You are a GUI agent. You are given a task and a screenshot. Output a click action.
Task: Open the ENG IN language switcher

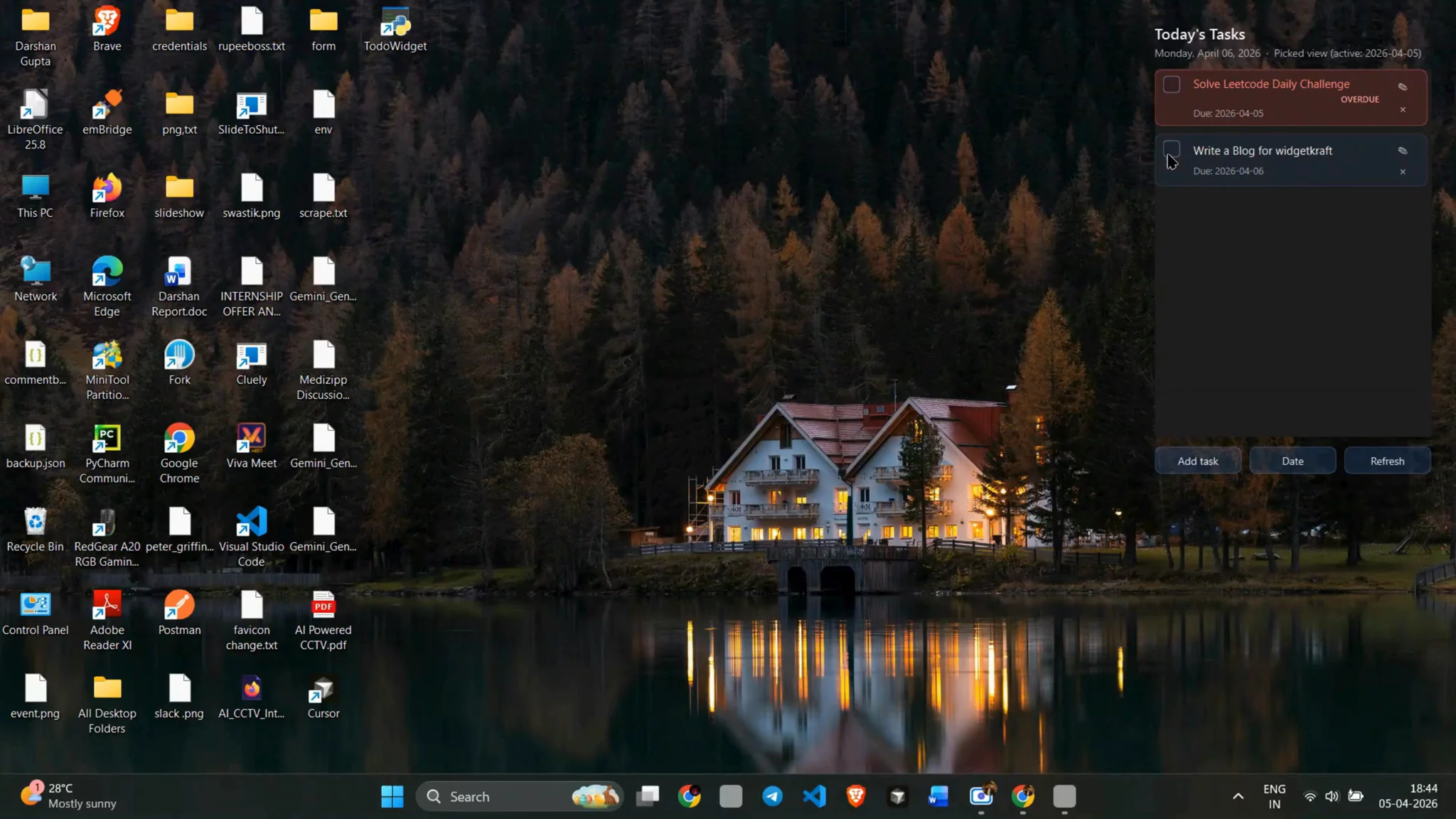(1274, 796)
